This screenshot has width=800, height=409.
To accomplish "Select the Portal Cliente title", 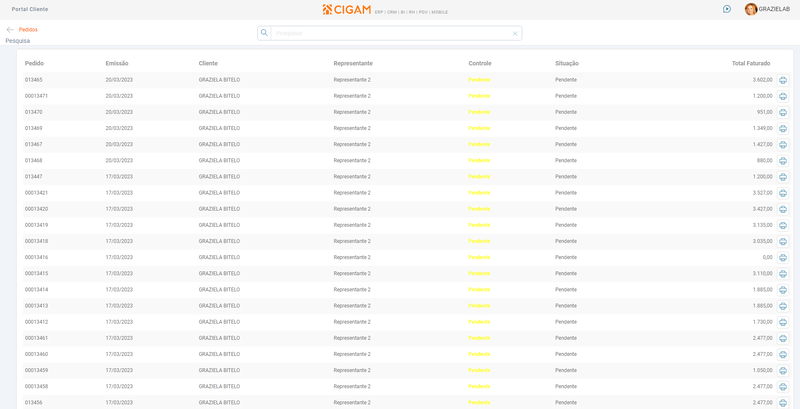I will click(x=30, y=9).
